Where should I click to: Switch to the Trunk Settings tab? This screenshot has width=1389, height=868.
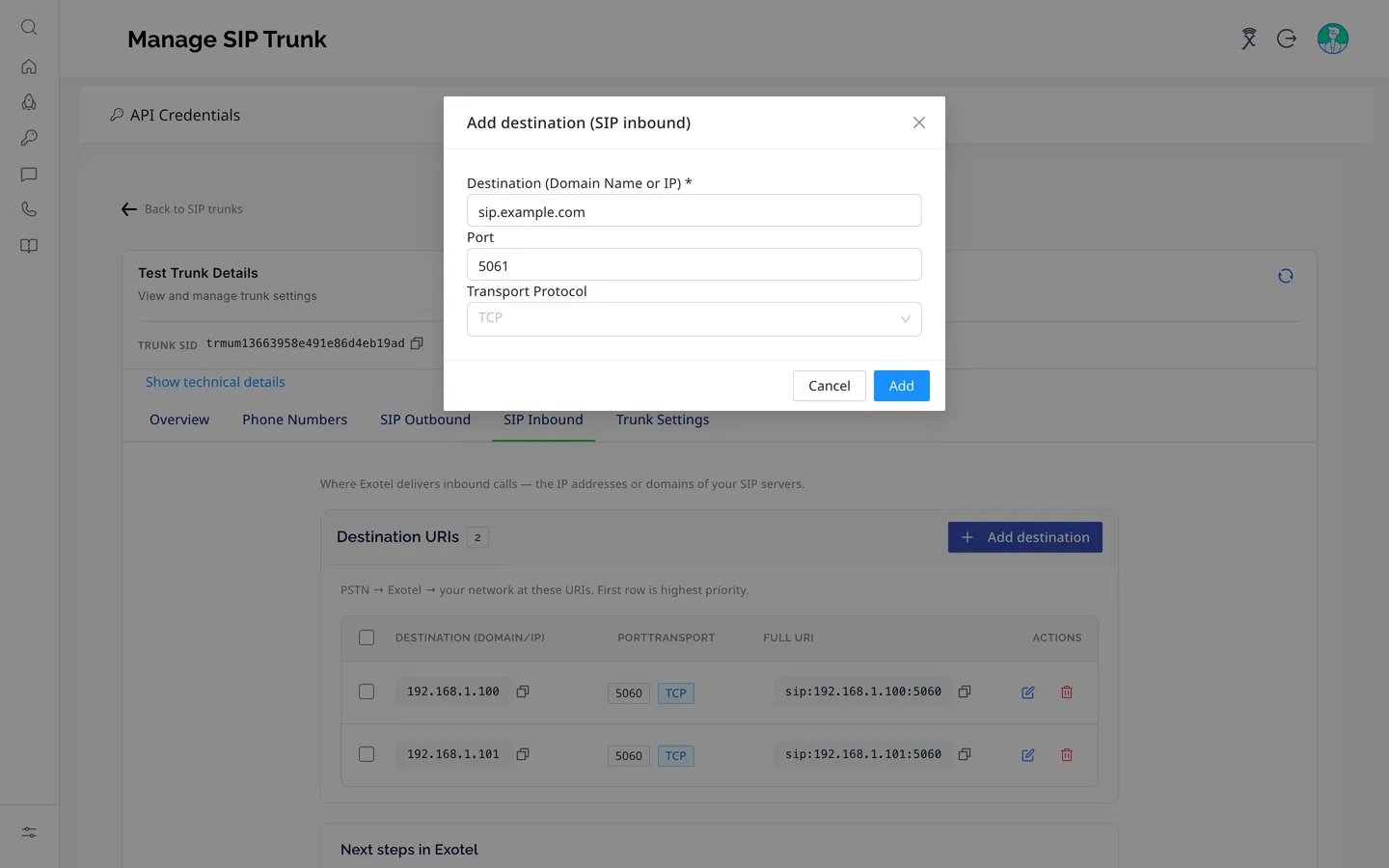click(663, 420)
